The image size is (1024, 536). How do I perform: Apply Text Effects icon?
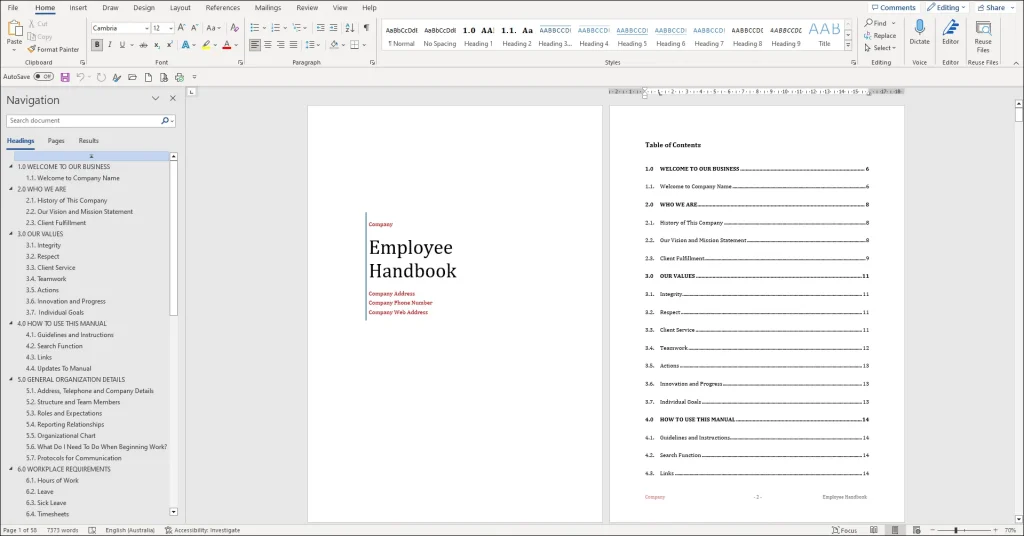tap(186, 45)
